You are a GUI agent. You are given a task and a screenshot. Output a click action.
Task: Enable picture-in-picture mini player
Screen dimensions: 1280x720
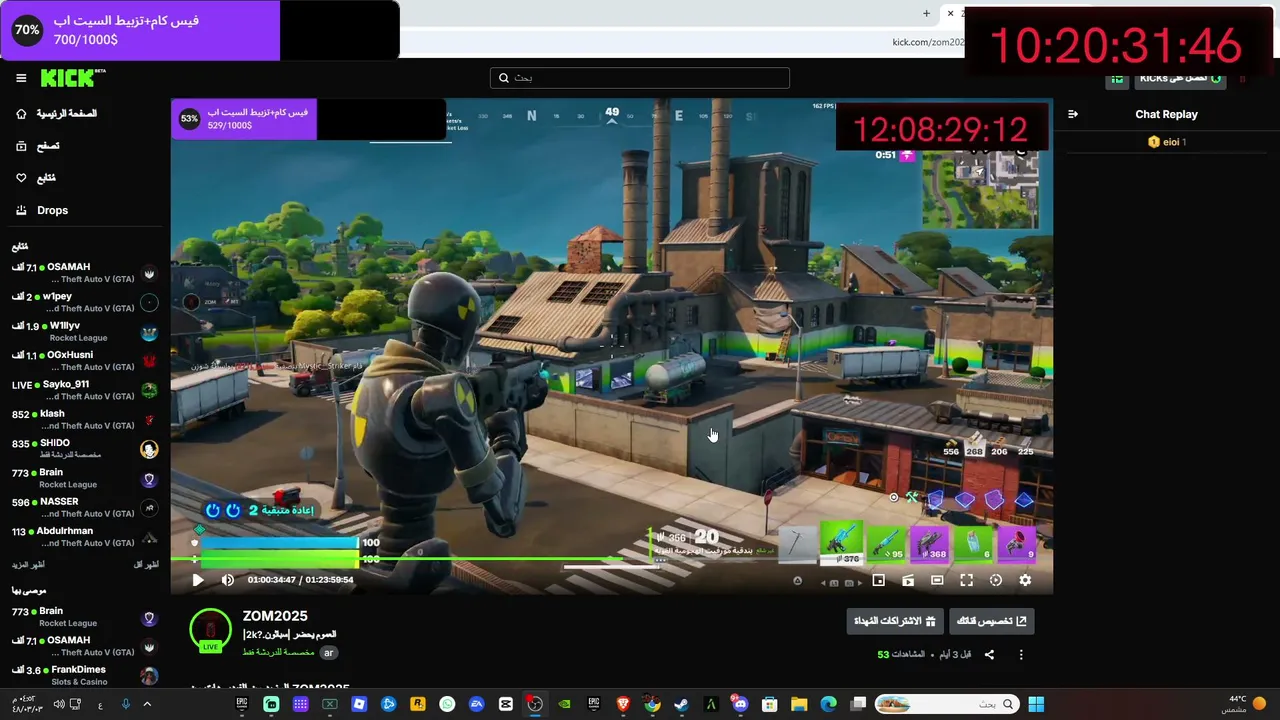(878, 580)
